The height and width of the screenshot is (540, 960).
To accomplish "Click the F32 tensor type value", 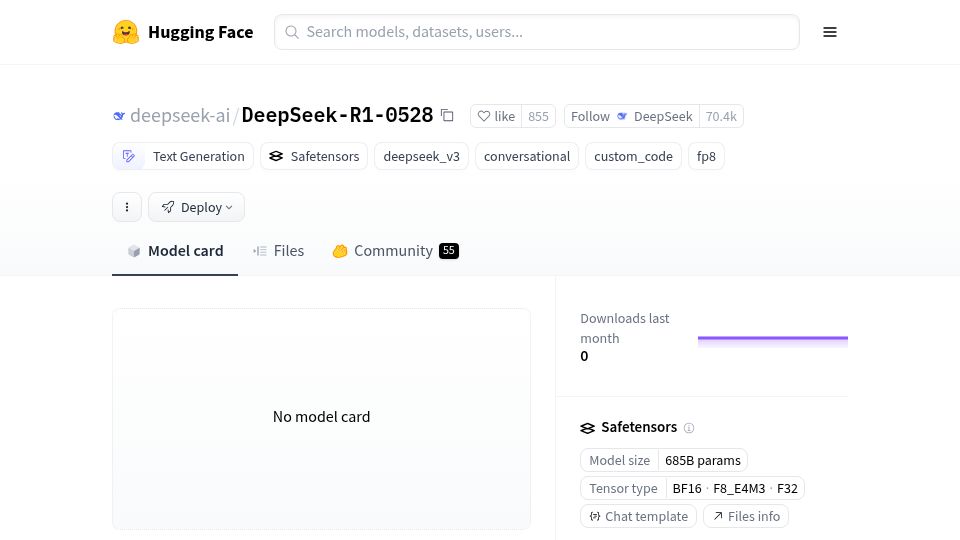I will pos(787,489).
